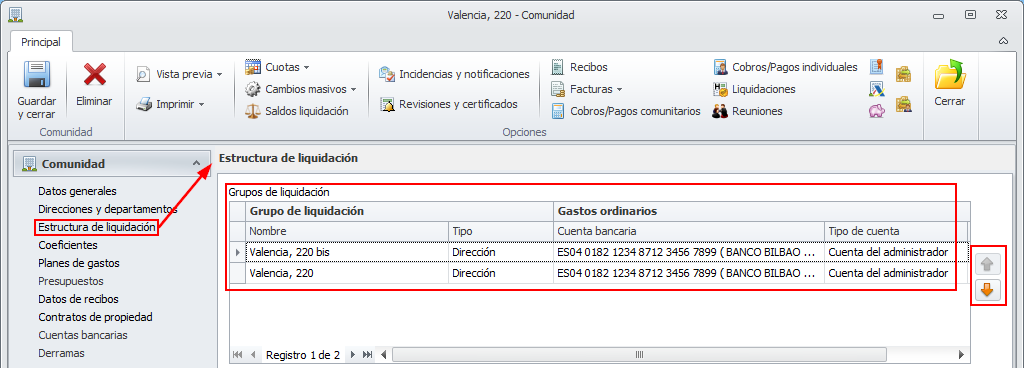Image resolution: width=1024 pixels, height=368 pixels.
Task: Open Coeficientes section
Action: pyautogui.click(x=68, y=245)
